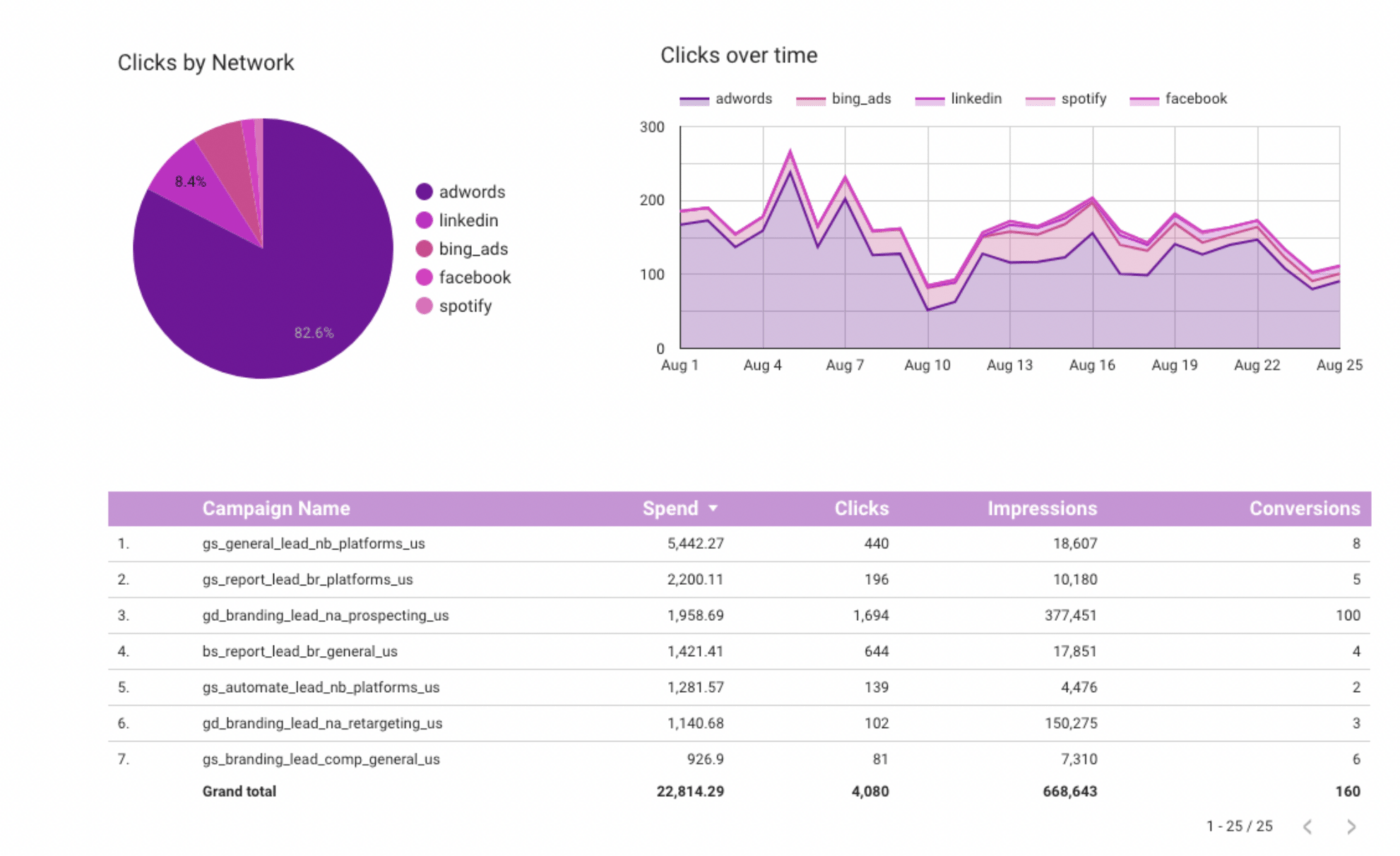Toggle the spotify series in Clicks over time legend
1400x856 pixels.
point(1070,100)
